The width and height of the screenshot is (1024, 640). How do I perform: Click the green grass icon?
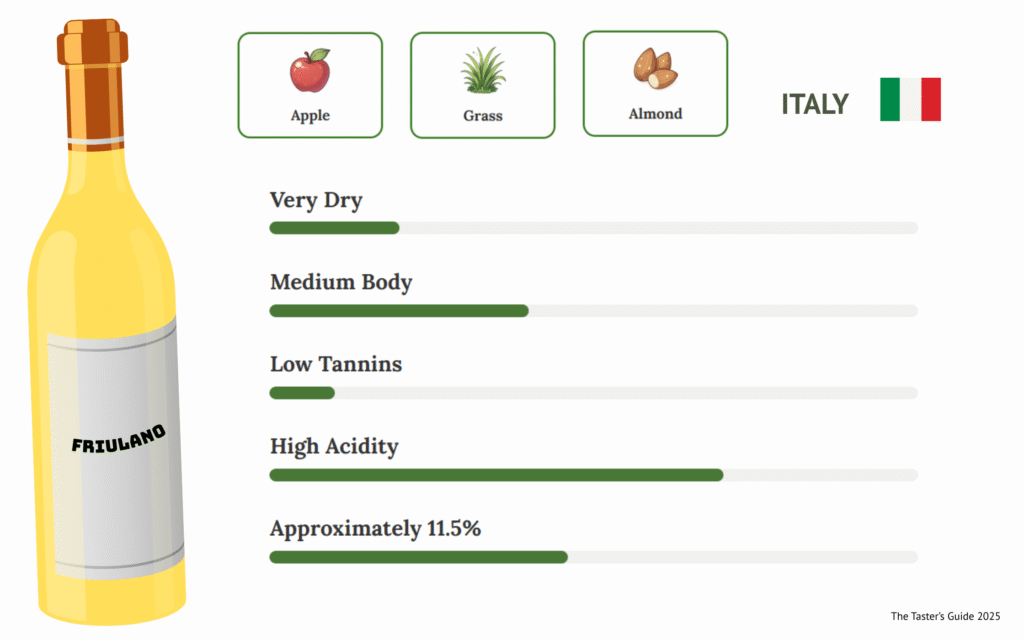tap(483, 71)
